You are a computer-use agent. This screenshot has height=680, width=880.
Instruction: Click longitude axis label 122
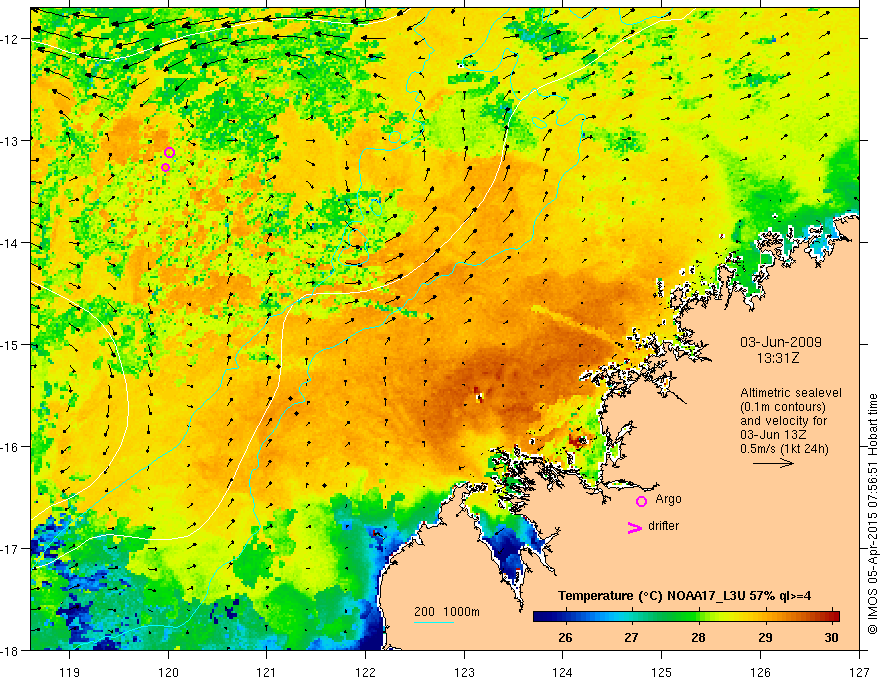tap(365, 672)
